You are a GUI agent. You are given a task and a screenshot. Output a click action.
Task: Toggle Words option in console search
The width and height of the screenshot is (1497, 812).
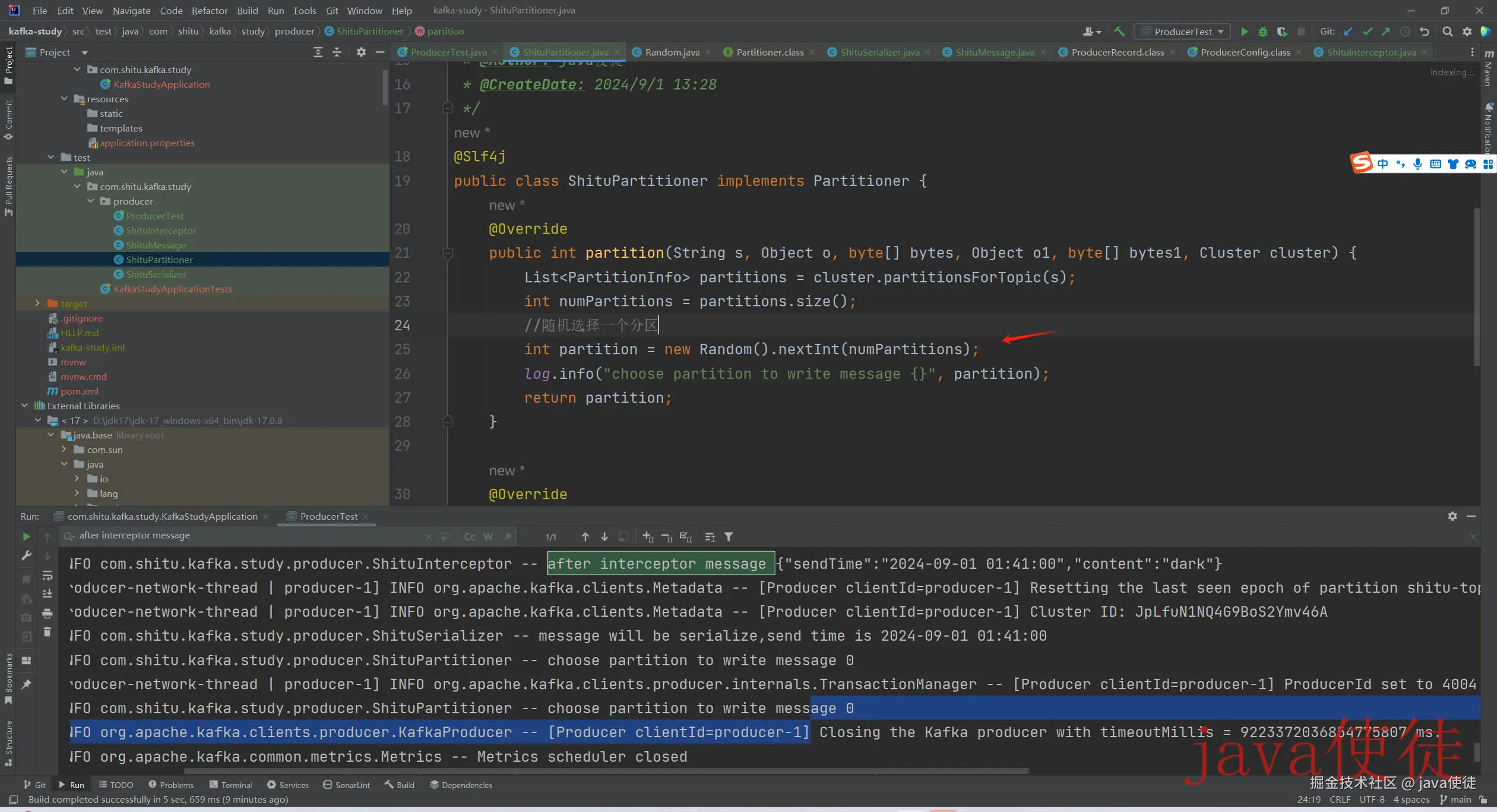tap(488, 537)
